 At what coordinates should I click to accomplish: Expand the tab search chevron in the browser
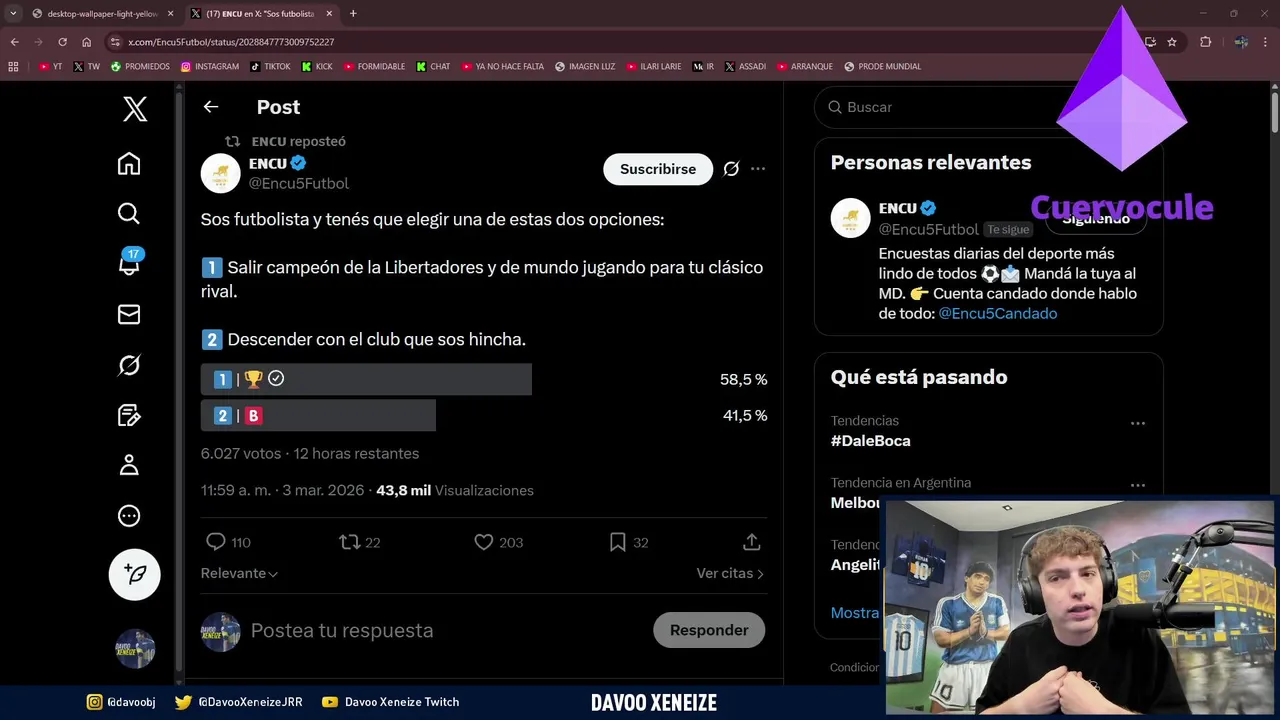(x=13, y=14)
